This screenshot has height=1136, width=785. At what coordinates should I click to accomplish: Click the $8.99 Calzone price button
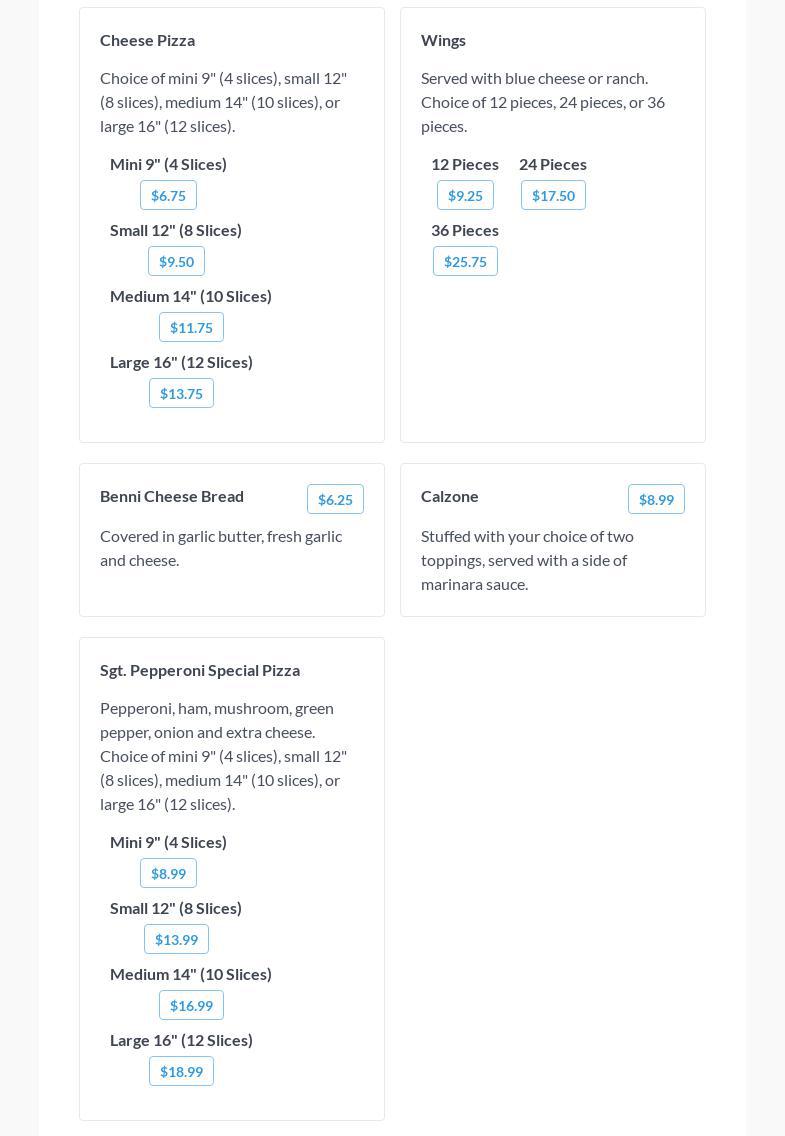pos(656,500)
